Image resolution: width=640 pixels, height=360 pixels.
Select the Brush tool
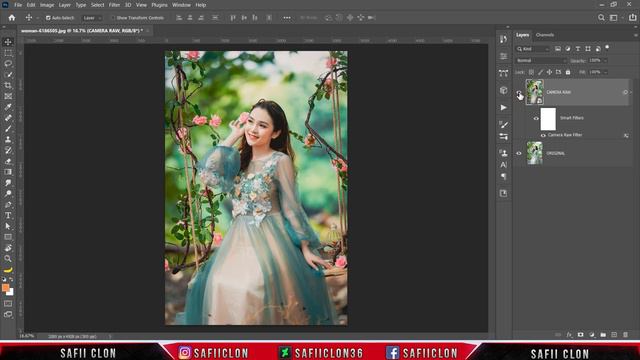(8, 129)
